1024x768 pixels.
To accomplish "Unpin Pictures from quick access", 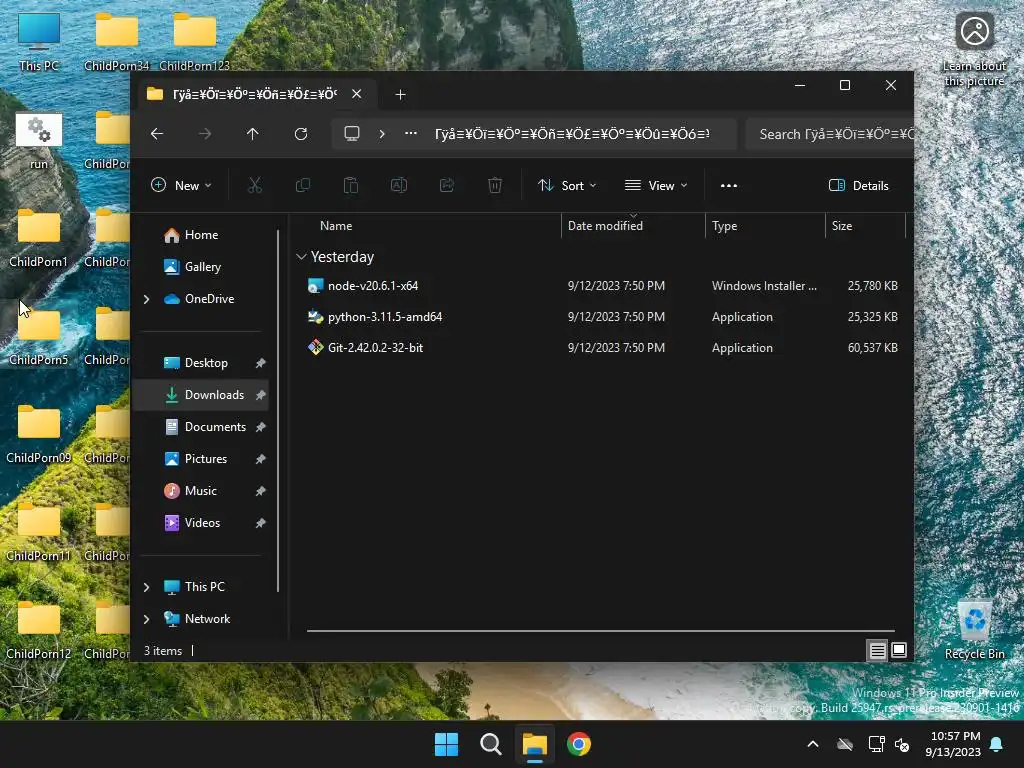I will [261, 459].
